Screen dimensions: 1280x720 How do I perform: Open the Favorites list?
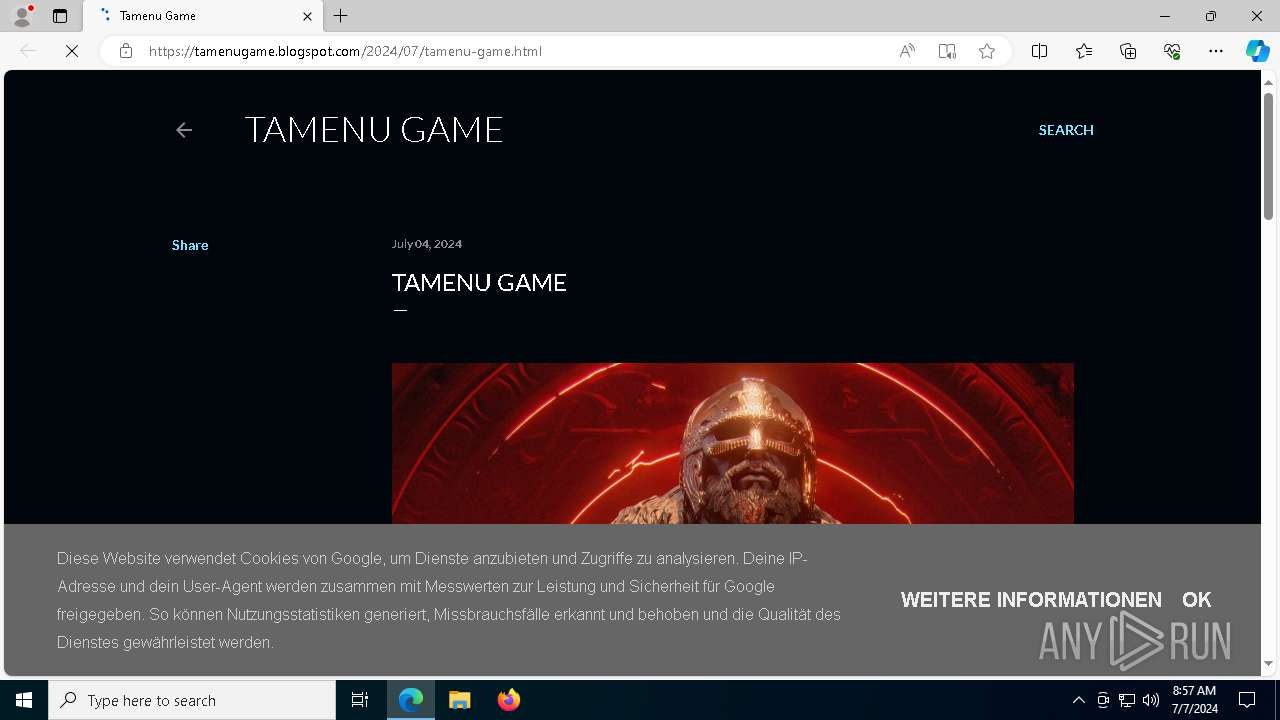tap(1084, 51)
